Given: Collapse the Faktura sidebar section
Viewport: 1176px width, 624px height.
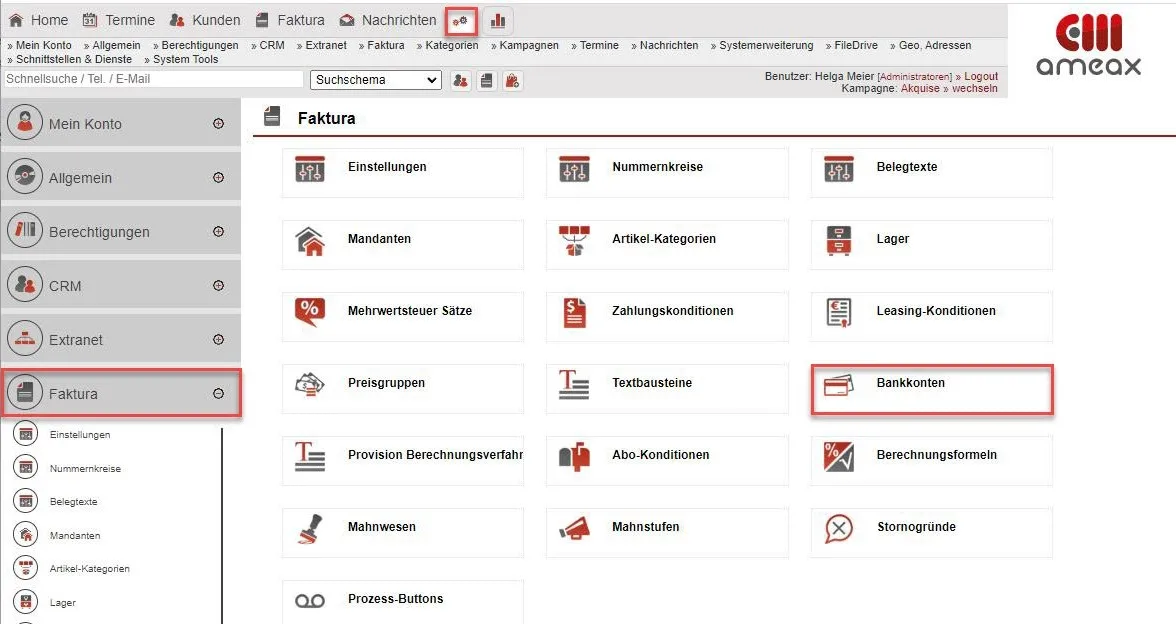Looking at the screenshot, I should pyautogui.click(x=218, y=394).
